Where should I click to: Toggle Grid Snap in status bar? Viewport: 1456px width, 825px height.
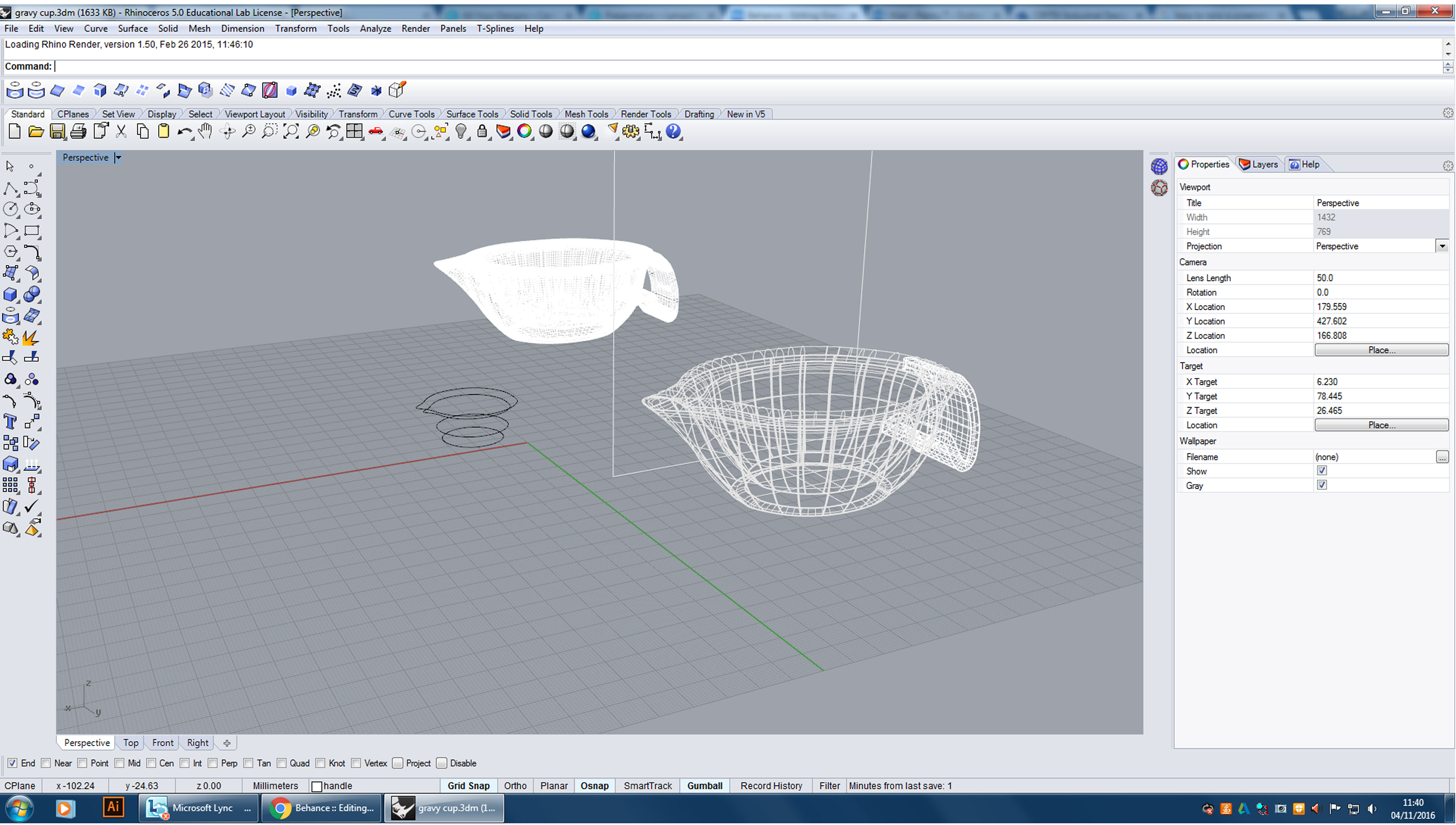click(468, 786)
